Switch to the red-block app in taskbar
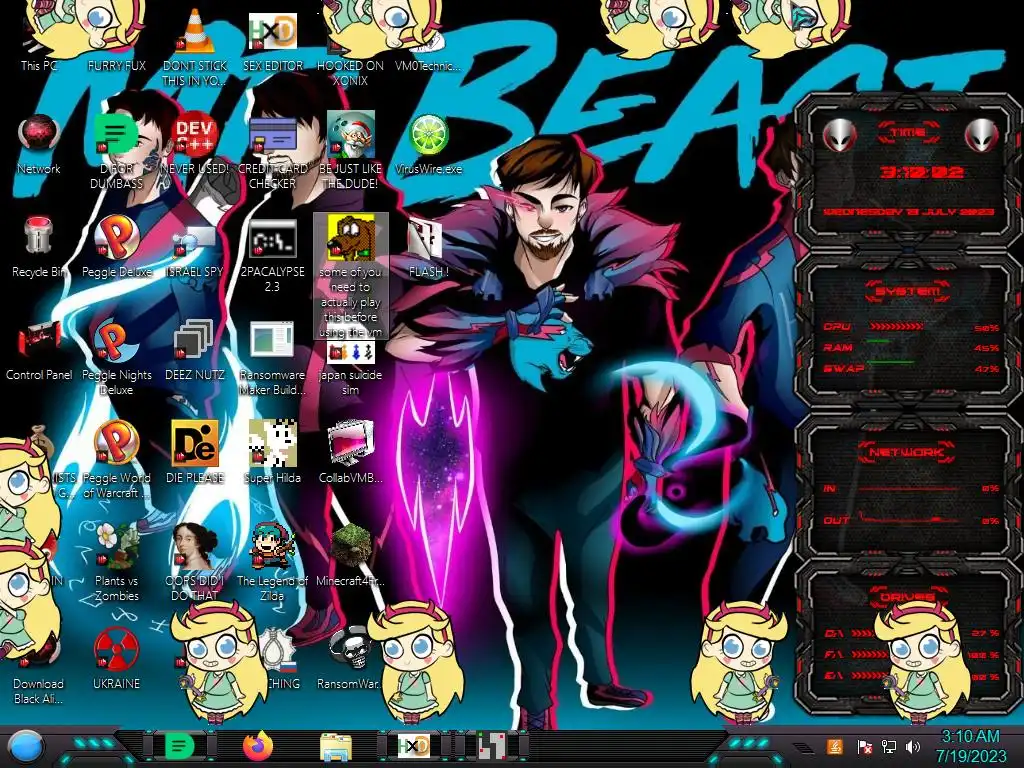This screenshot has width=1024, height=768. (492, 746)
